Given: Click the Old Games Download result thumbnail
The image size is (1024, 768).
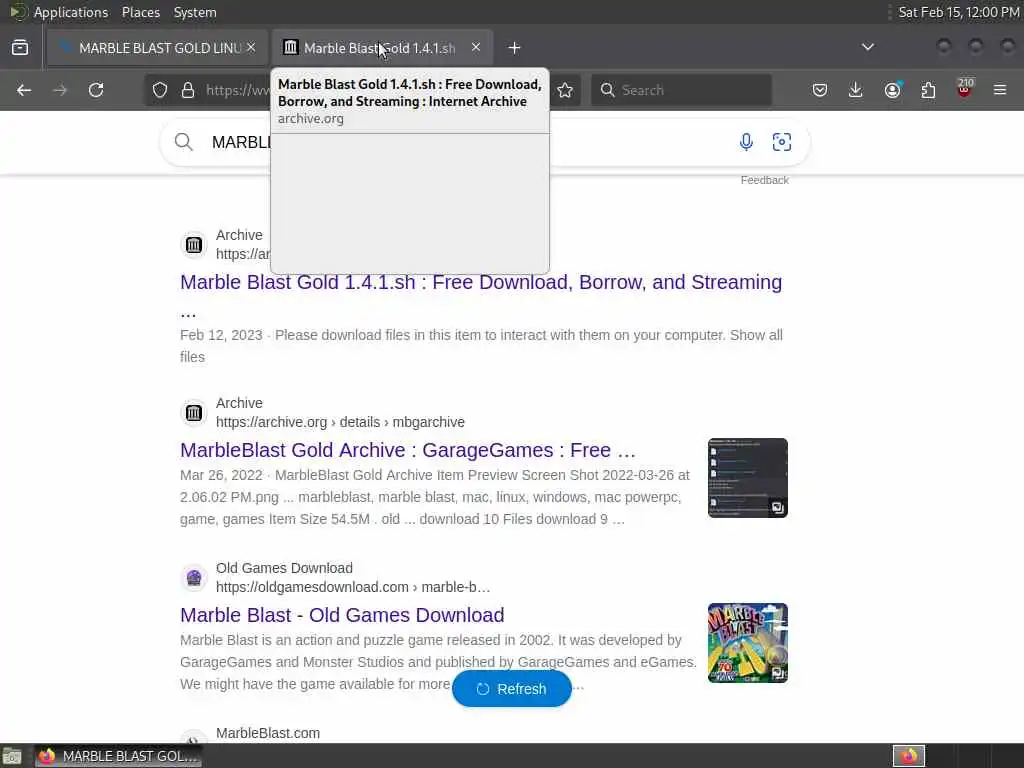Looking at the screenshot, I should click(748, 643).
